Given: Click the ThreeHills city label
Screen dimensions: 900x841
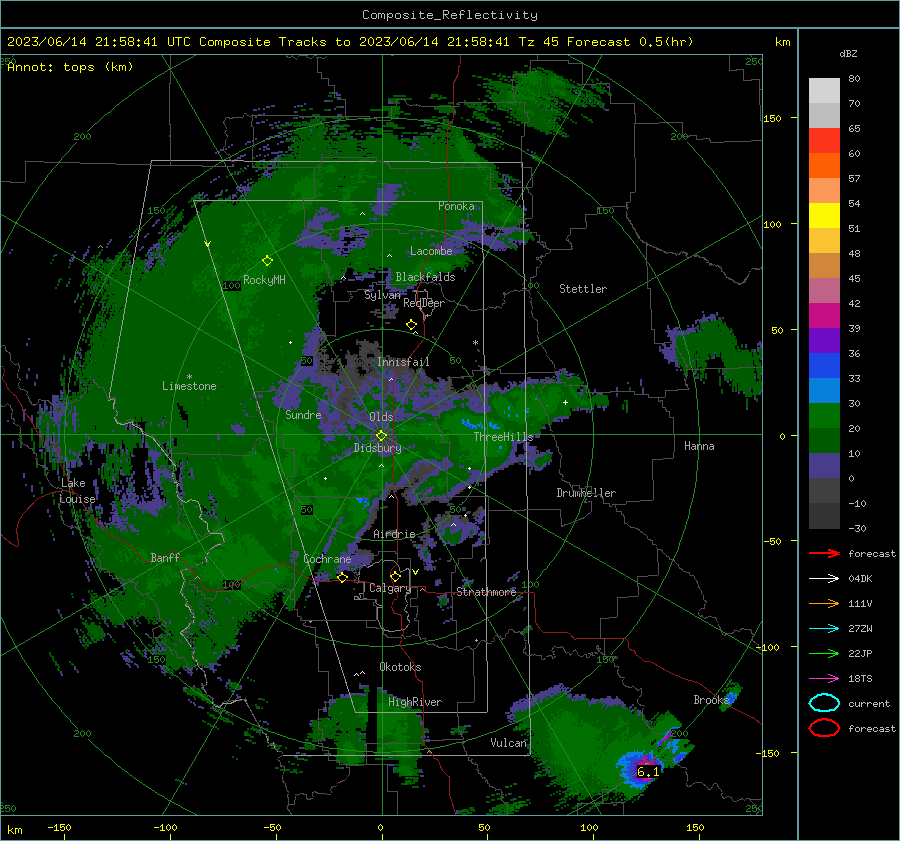Looking at the screenshot, I should pos(503,437).
